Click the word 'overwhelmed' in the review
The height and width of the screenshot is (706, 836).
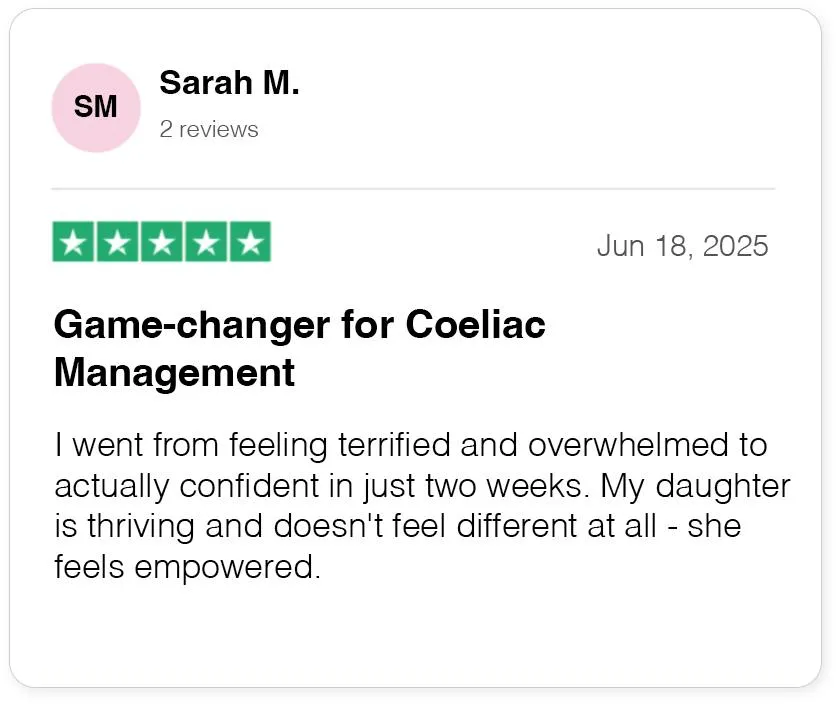pyautogui.click(x=628, y=445)
